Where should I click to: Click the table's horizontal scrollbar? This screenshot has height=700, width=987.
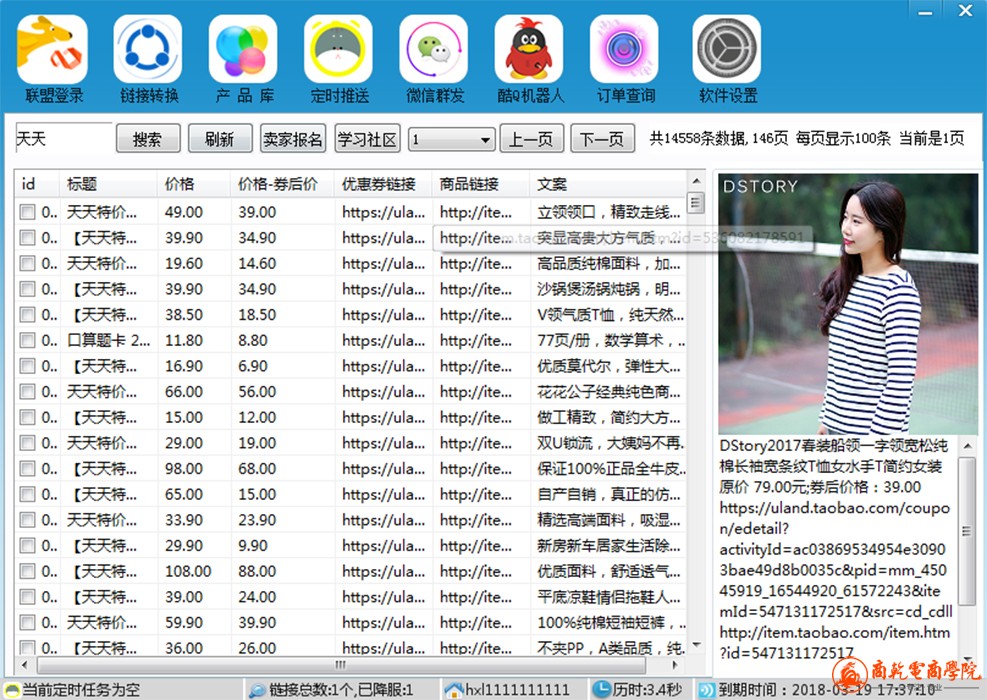pyautogui.click(x=340, y=665)
